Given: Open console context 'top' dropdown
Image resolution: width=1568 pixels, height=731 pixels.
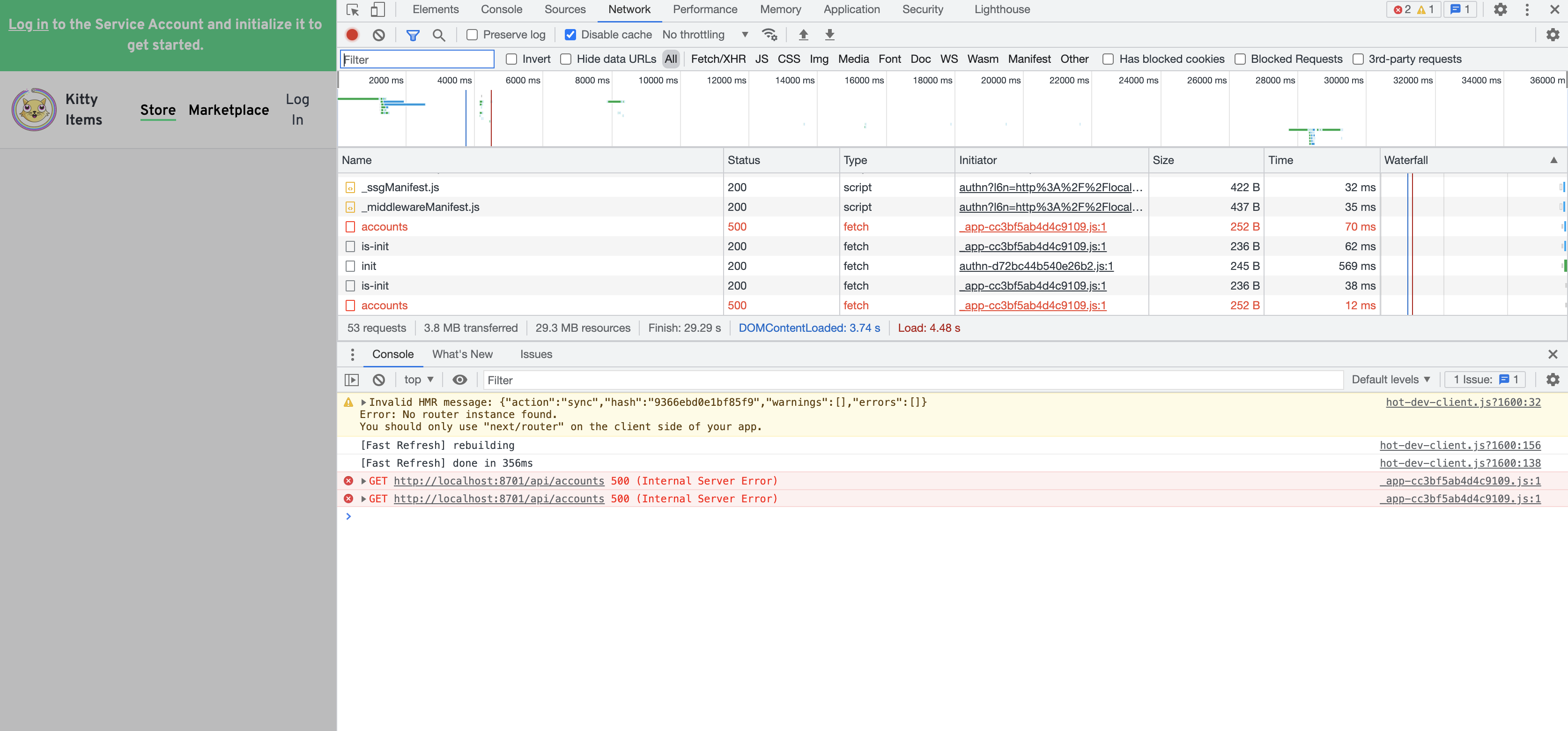Looking at the screenshot, I should pos(419,380).
